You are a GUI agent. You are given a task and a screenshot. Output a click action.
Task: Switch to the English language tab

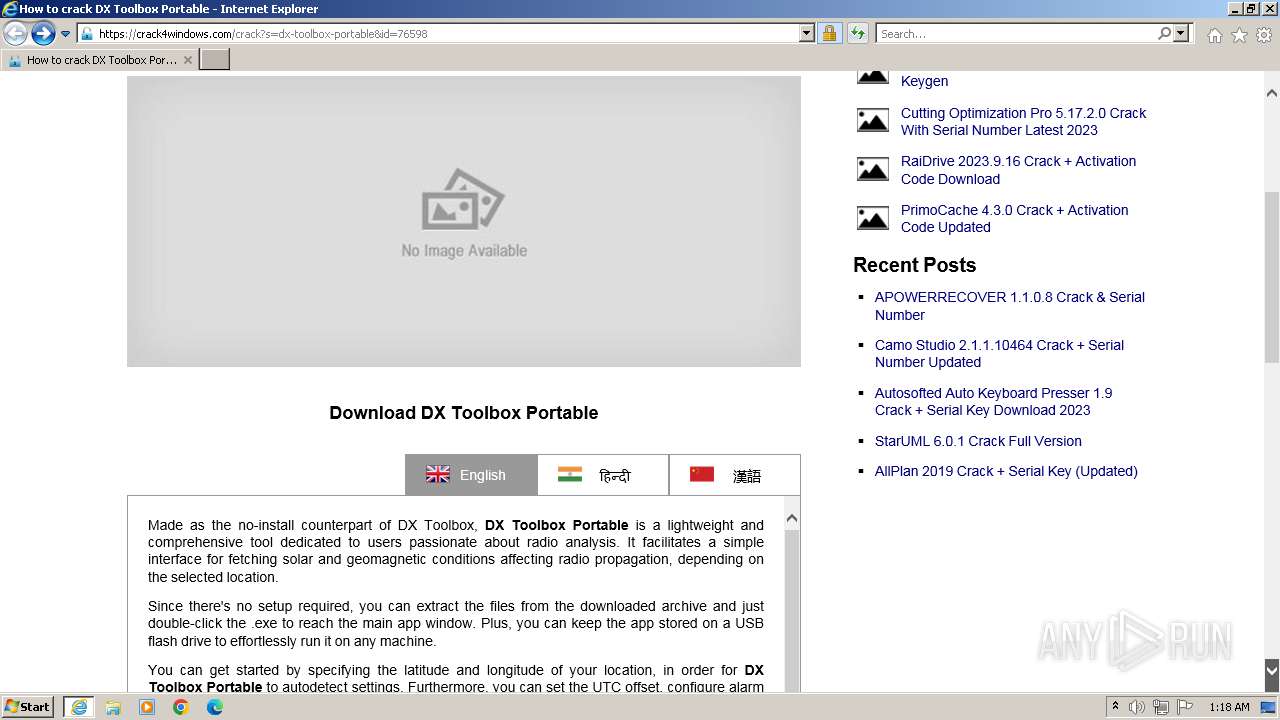[471, 475]
